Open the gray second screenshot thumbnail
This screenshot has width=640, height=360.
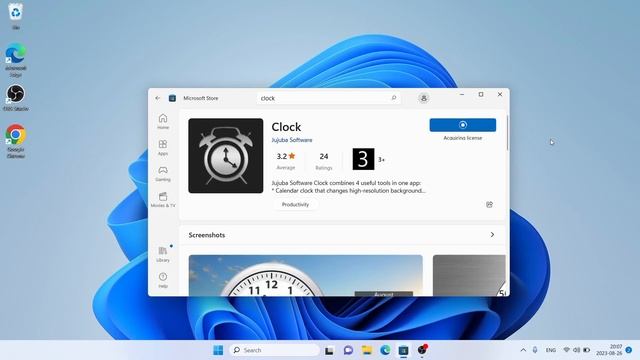coord(469,276)
